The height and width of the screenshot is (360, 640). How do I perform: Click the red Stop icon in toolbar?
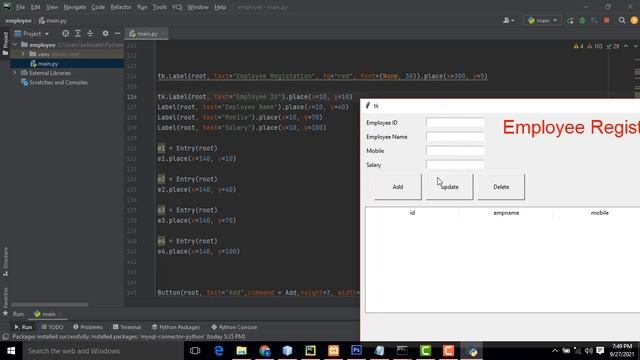tap(607, 20)
